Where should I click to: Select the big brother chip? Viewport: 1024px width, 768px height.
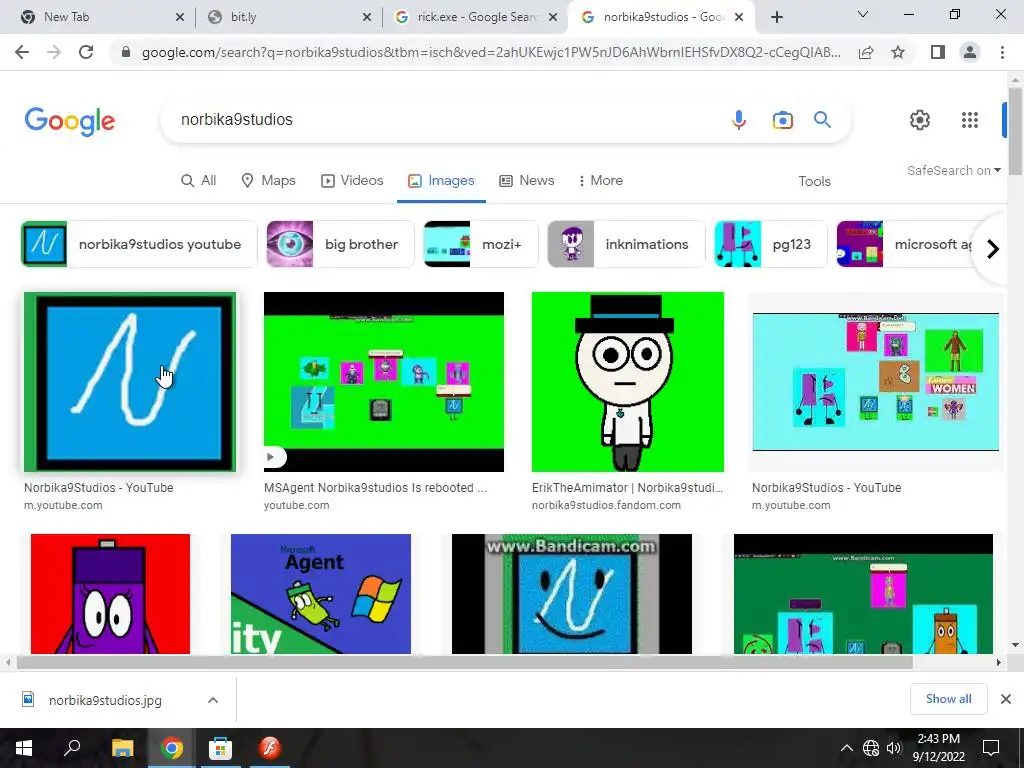click(340, 244)
